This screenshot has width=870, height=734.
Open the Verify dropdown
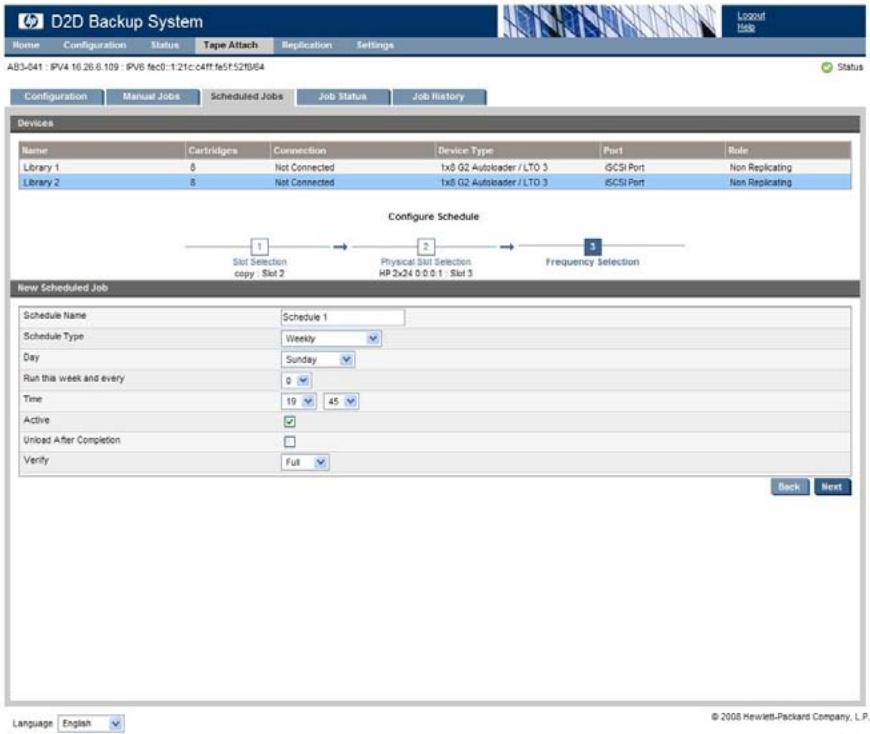pyautogui.click(x=305, y=462)
